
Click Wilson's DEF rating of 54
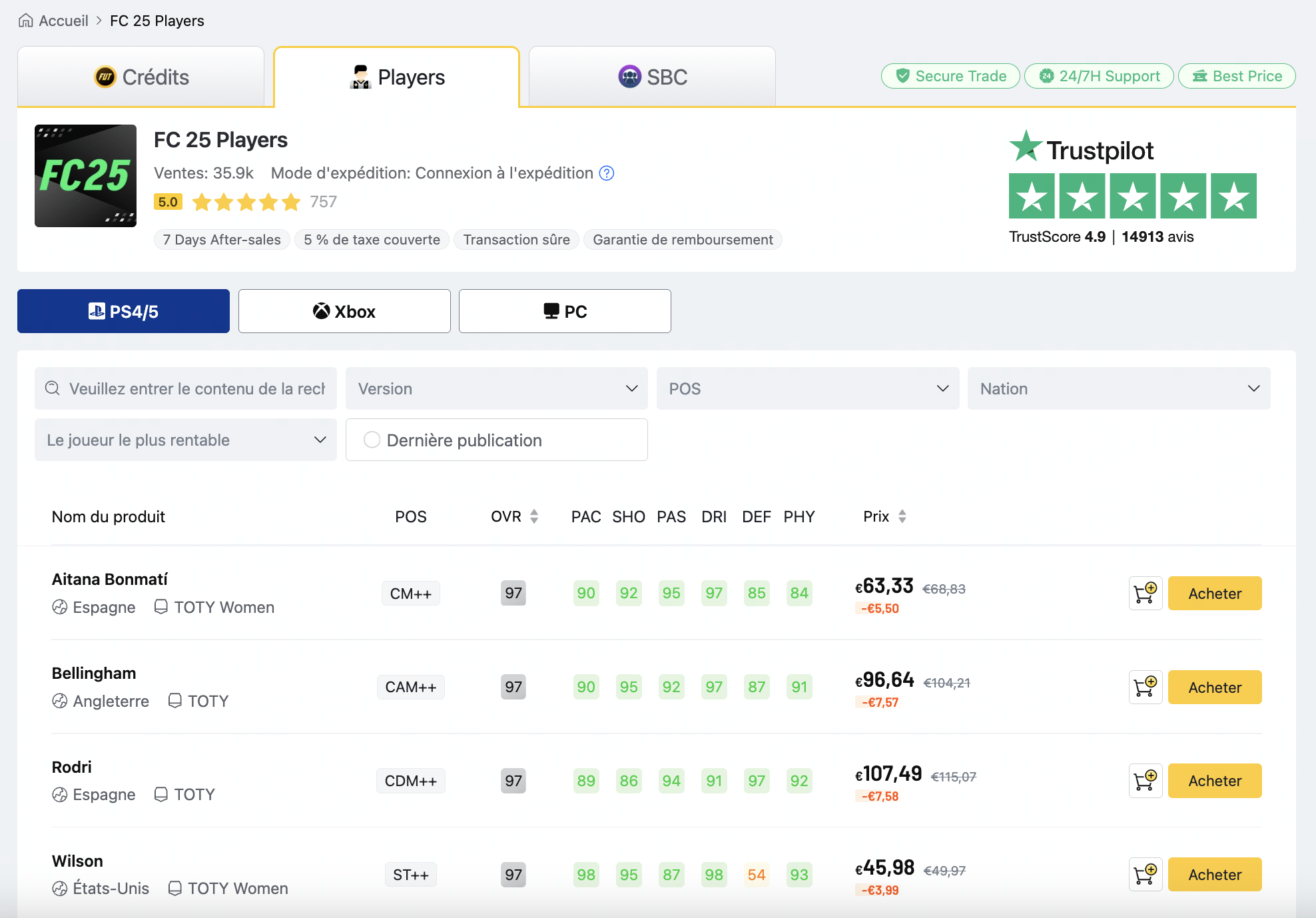757,875
